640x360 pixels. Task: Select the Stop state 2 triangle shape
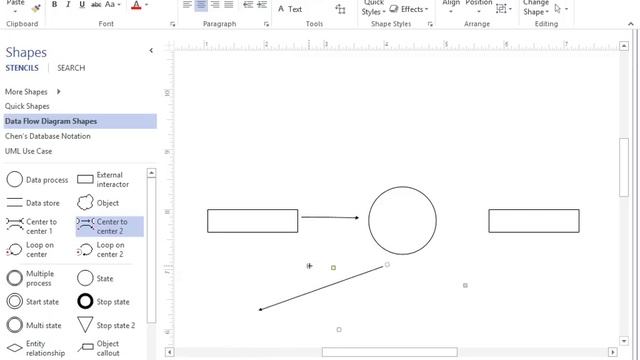[106, 325]
